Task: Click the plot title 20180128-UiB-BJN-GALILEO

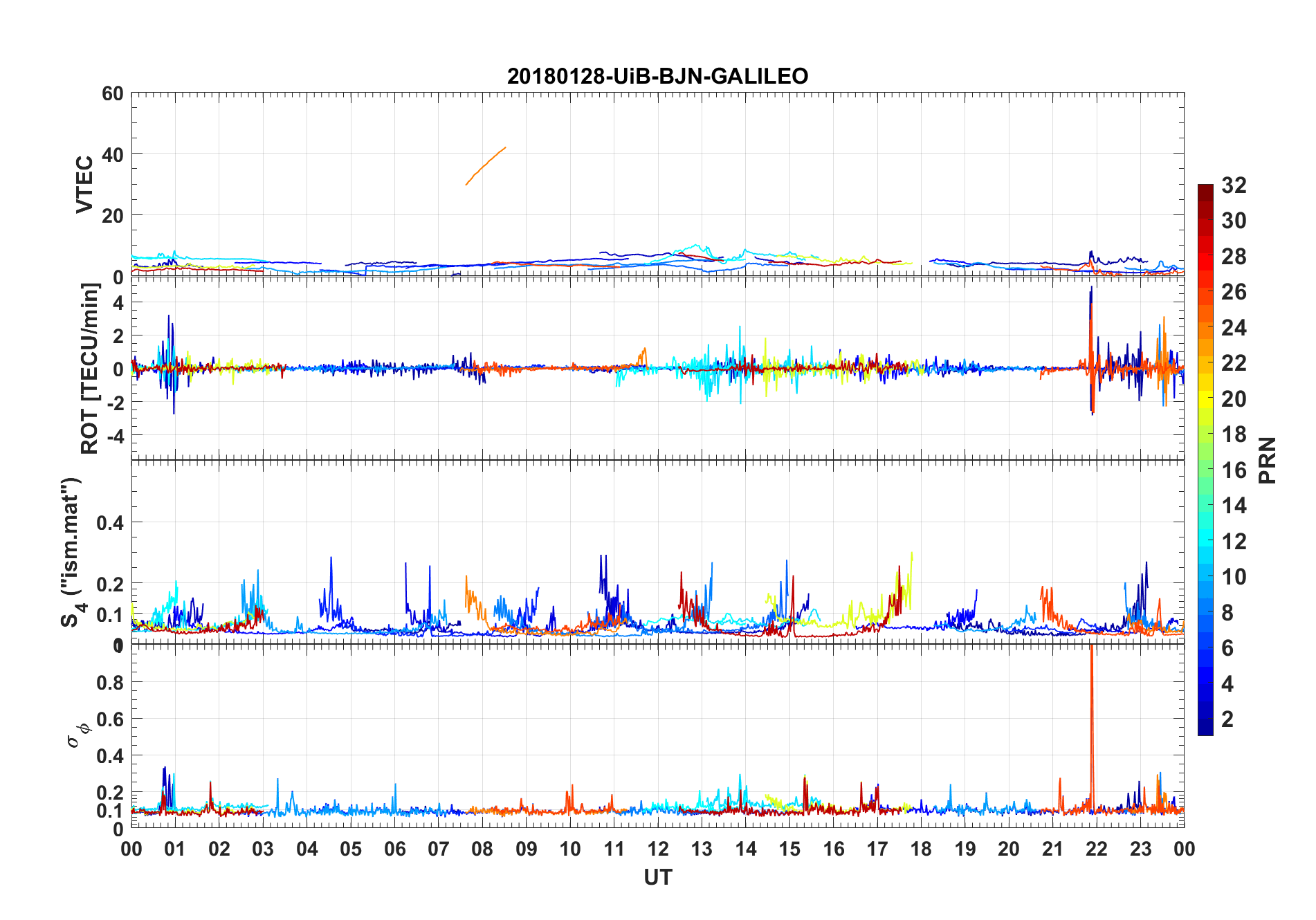Action: coord(657,76)
